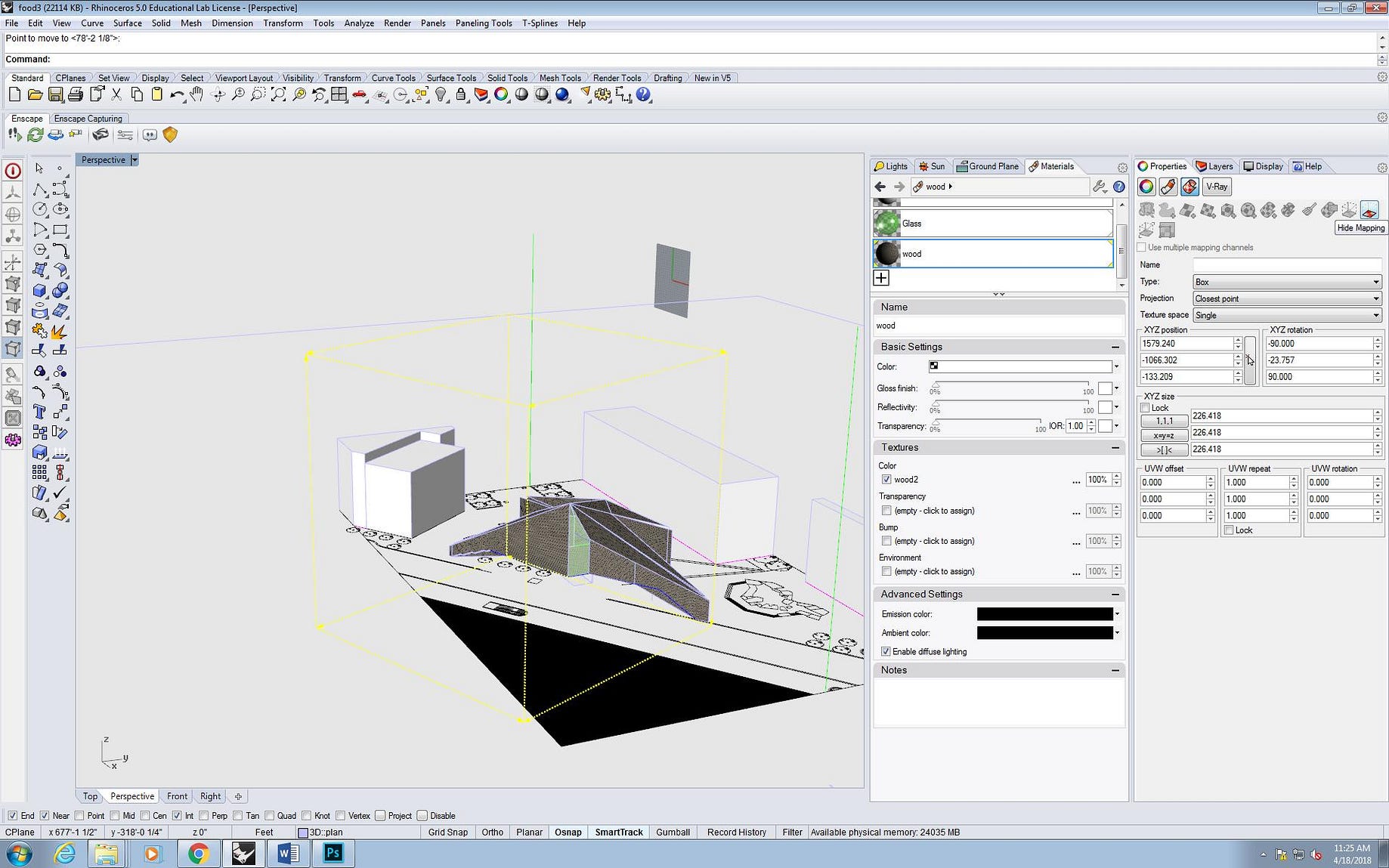1389x868 pixels.
Task: Open the four-viewport layout icon
Action: click(x=339, y=94)
